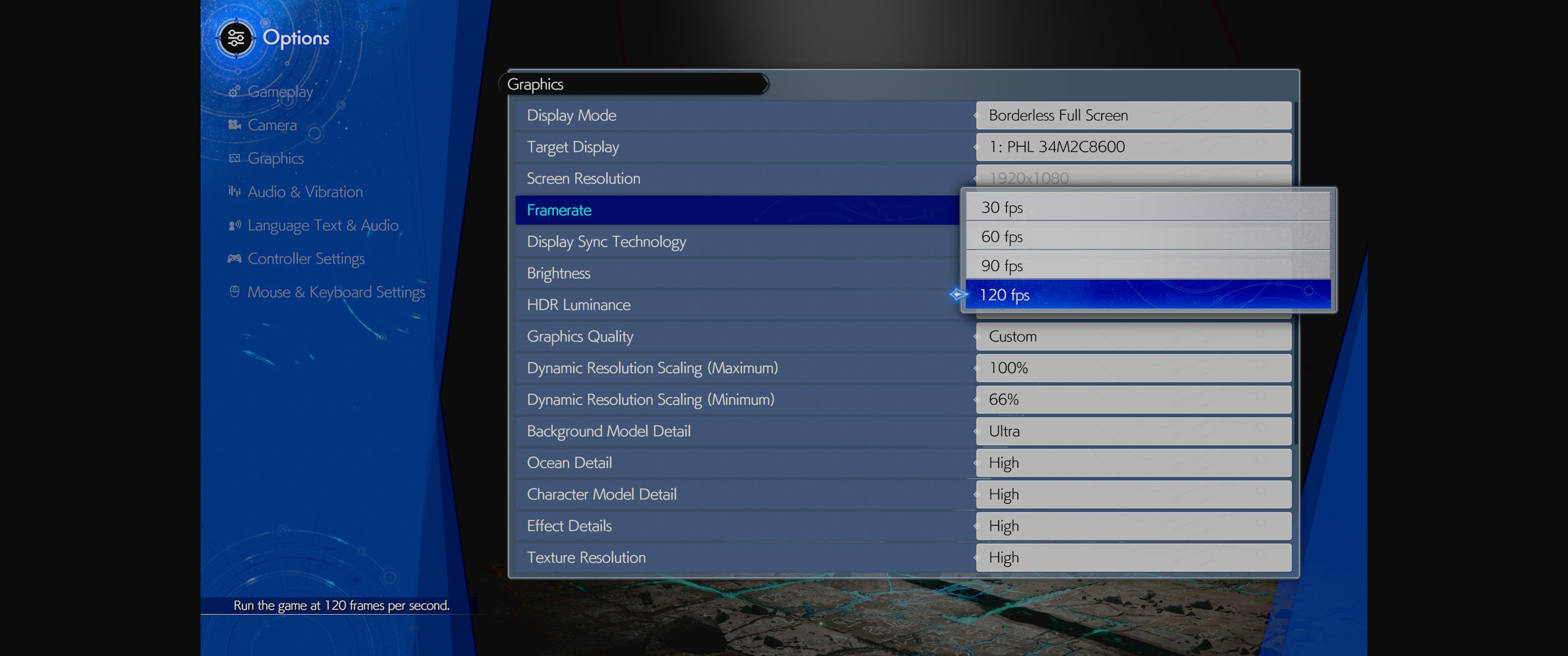The width and height of the screenshot is (1568, 656).
Task: Click the Dynamic Resolution Scaling Maximum 100% value
Action: point(1133,368)
